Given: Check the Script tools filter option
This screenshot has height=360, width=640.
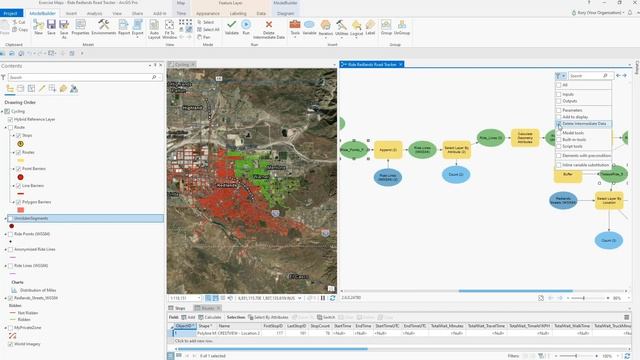Looking at the screenshot, I should tap(558, 146).
